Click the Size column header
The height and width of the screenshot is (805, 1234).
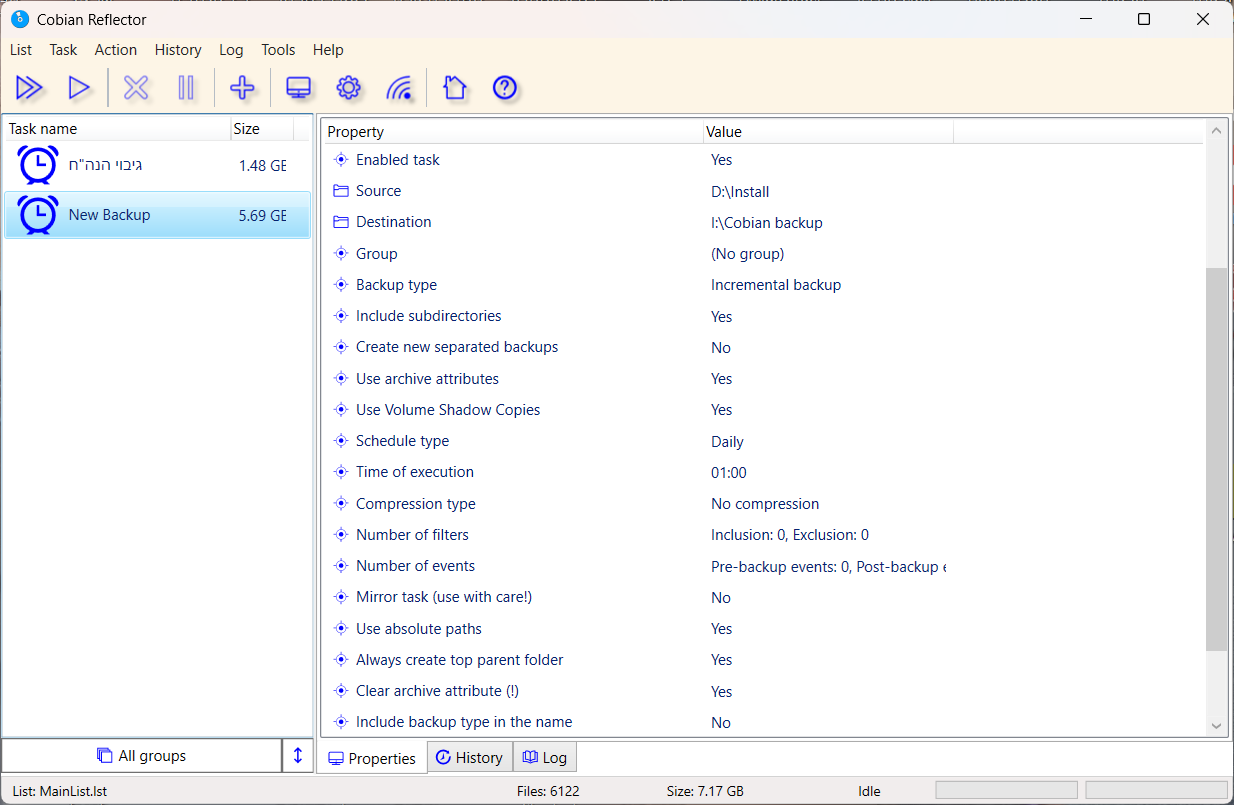coord(247,129)
